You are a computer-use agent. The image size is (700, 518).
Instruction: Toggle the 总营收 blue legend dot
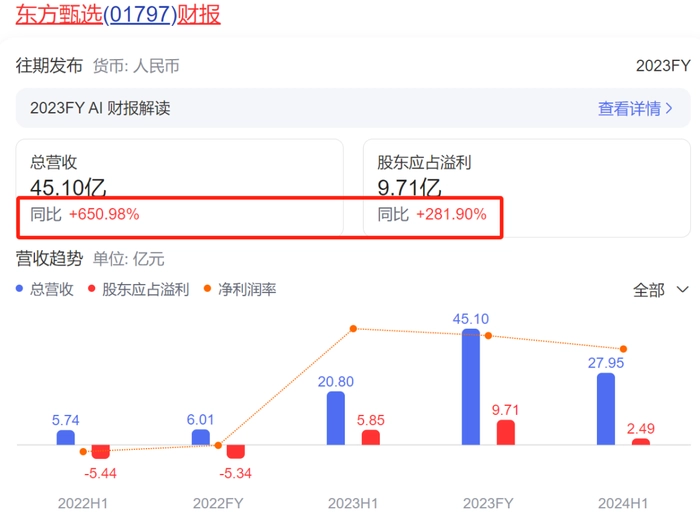click(21, 290)
